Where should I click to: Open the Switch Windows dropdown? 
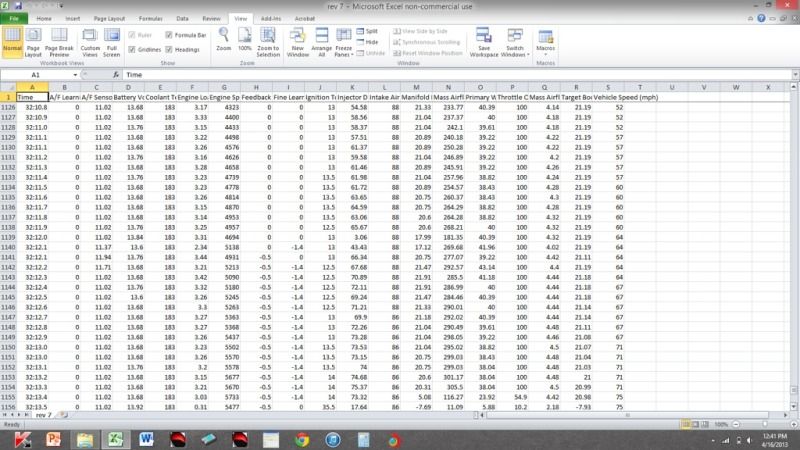pos(516,50)
